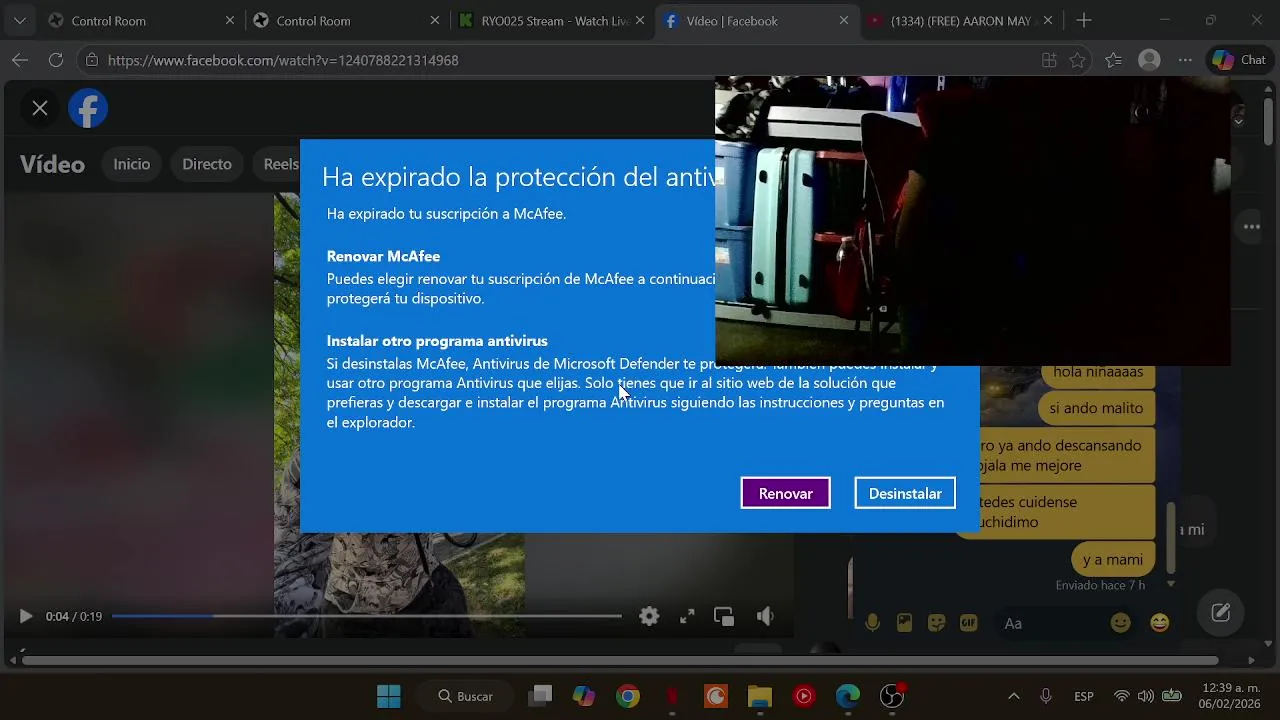Image resolution: width=1280 pixels, height=720 pixels.
Task: Add this page to favorites star
Action: [1077, 60]
